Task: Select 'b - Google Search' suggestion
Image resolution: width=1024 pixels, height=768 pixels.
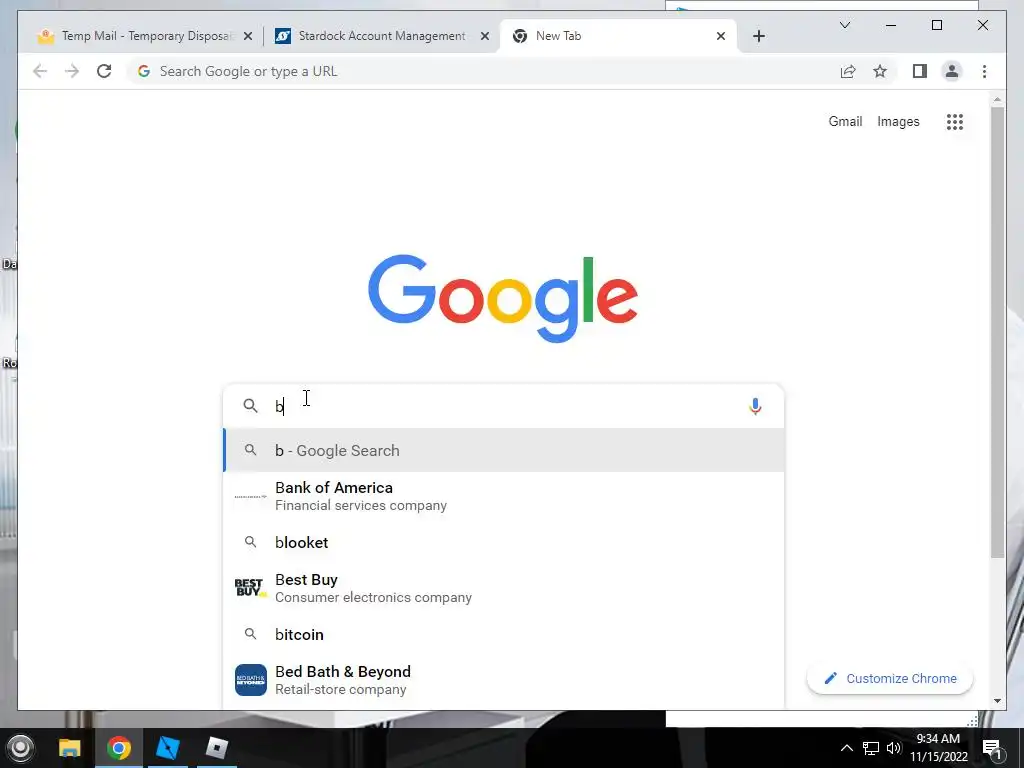Action: 503,451
